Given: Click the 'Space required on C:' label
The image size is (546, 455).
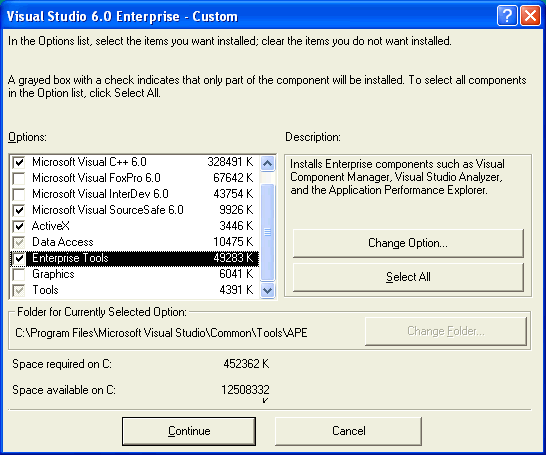Looking at the screenshot, I should (x=62, y=364).
